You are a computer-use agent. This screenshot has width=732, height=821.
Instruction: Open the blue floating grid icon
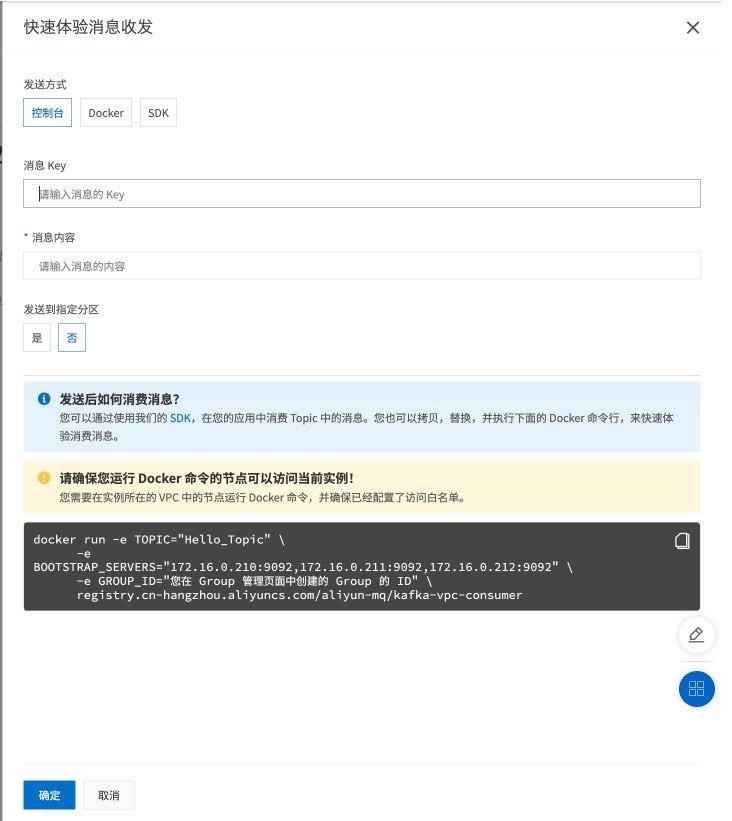697,689
